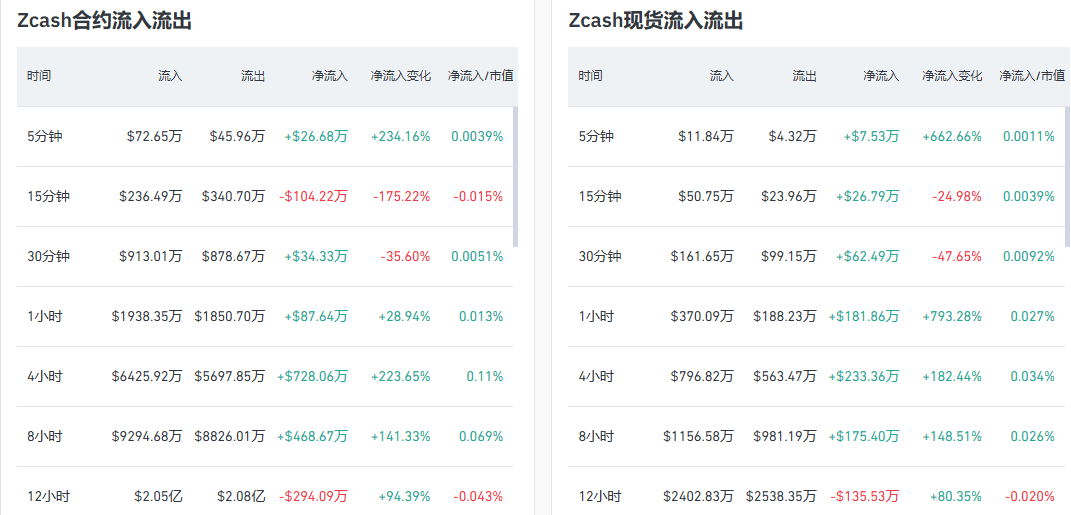This screenshot has width=1071, height=515.
Task: Click the Zcash合约流入流出 table scrollbar
Action: coord(516,176)
